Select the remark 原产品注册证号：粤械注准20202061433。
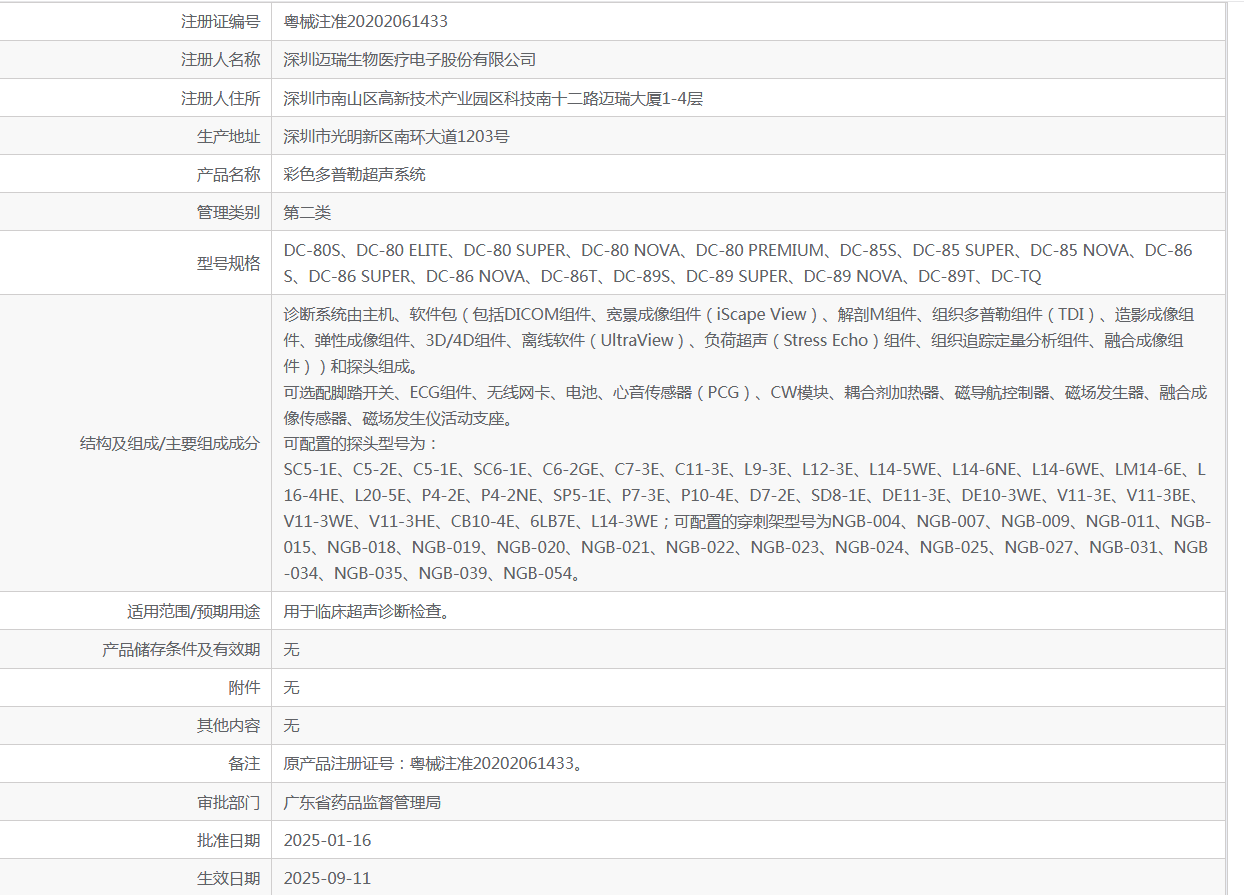 (434, 763)
